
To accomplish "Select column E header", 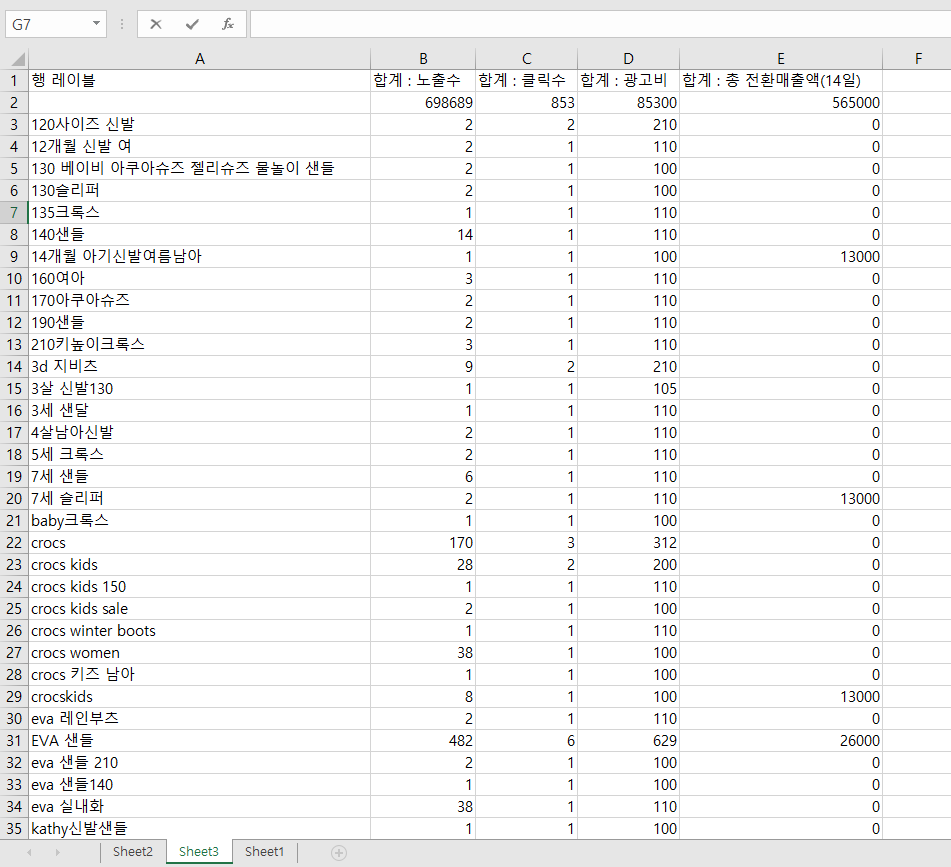I will (x=781, y=59).
